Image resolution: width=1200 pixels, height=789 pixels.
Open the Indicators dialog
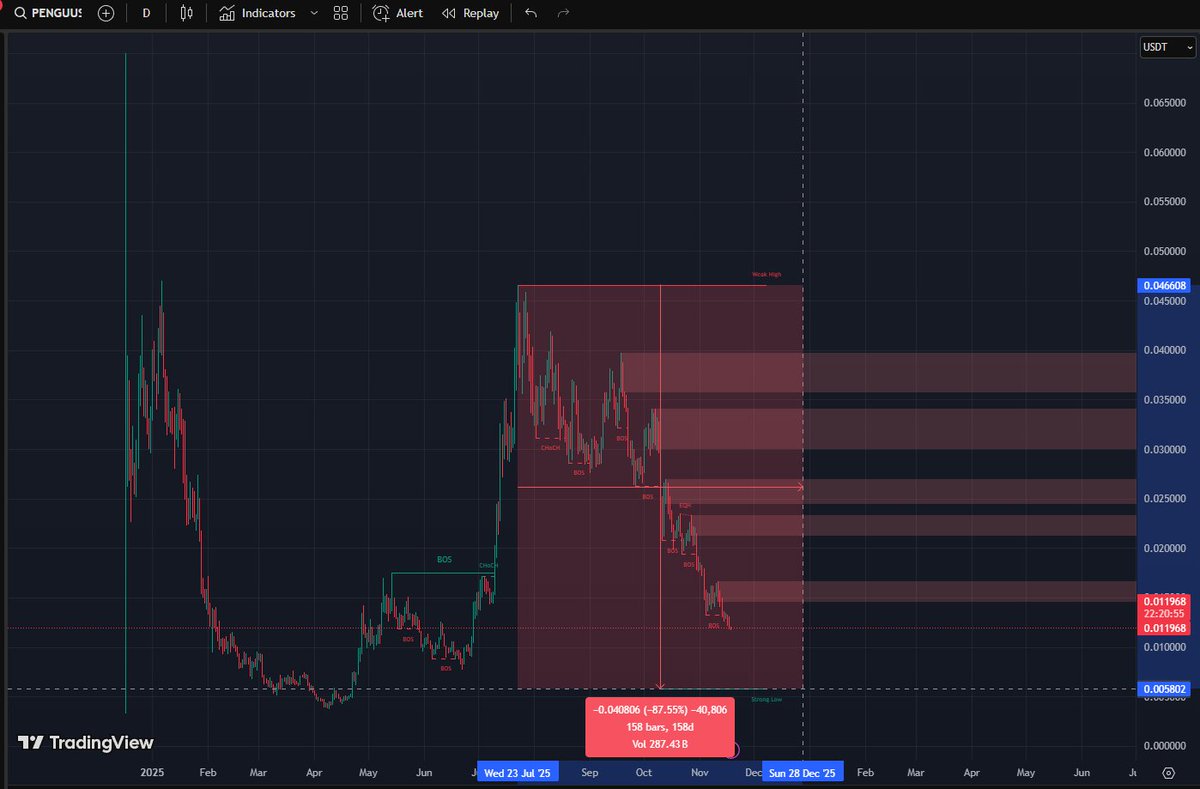click(x=257, y=13)
